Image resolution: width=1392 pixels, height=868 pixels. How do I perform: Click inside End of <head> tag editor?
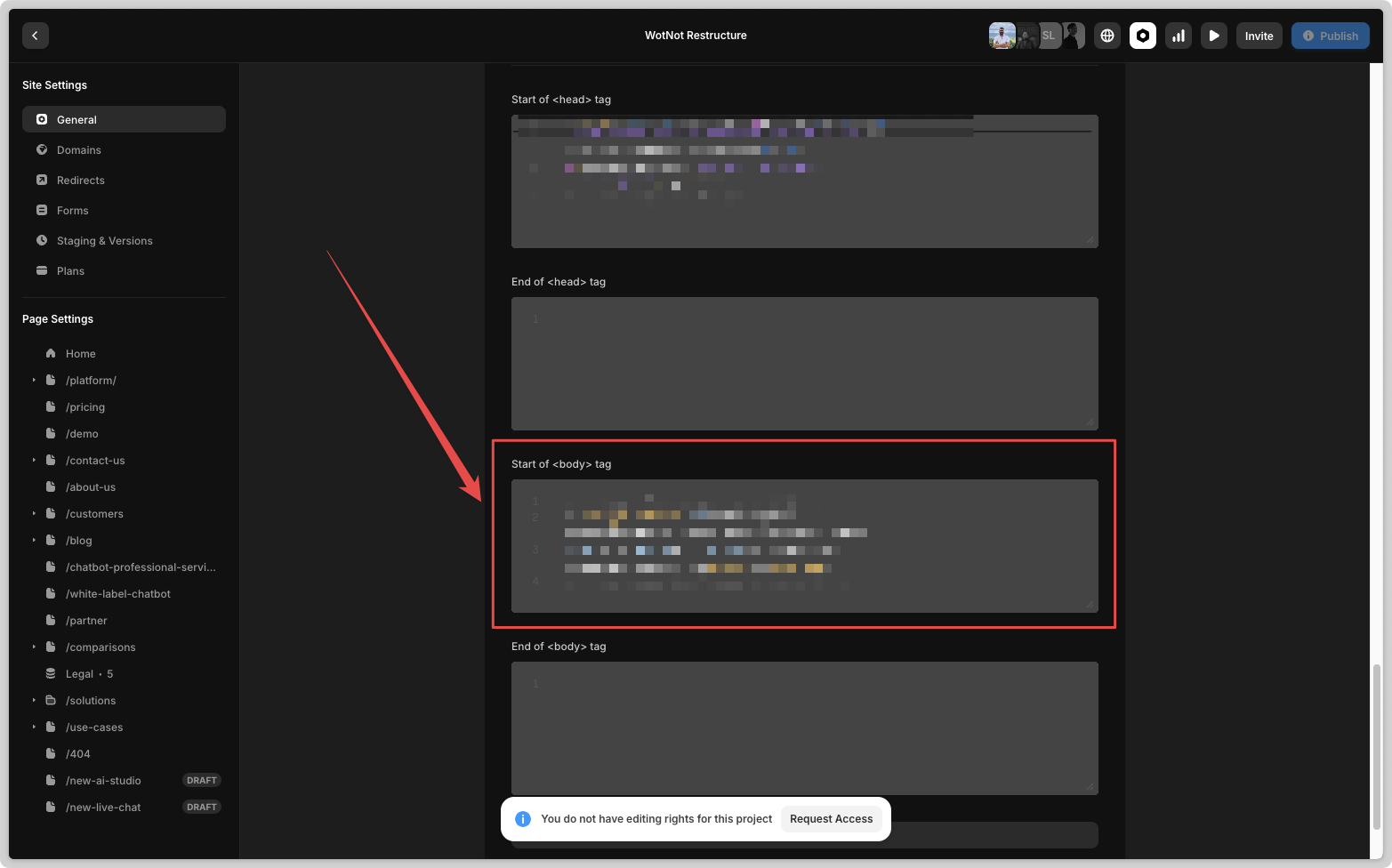click(x=804, y=364)
